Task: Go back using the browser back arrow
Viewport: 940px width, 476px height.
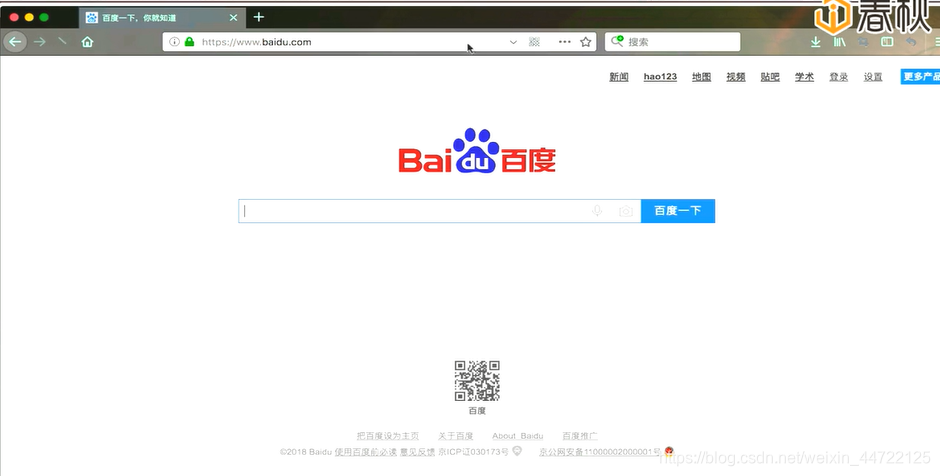Action: 15,42
